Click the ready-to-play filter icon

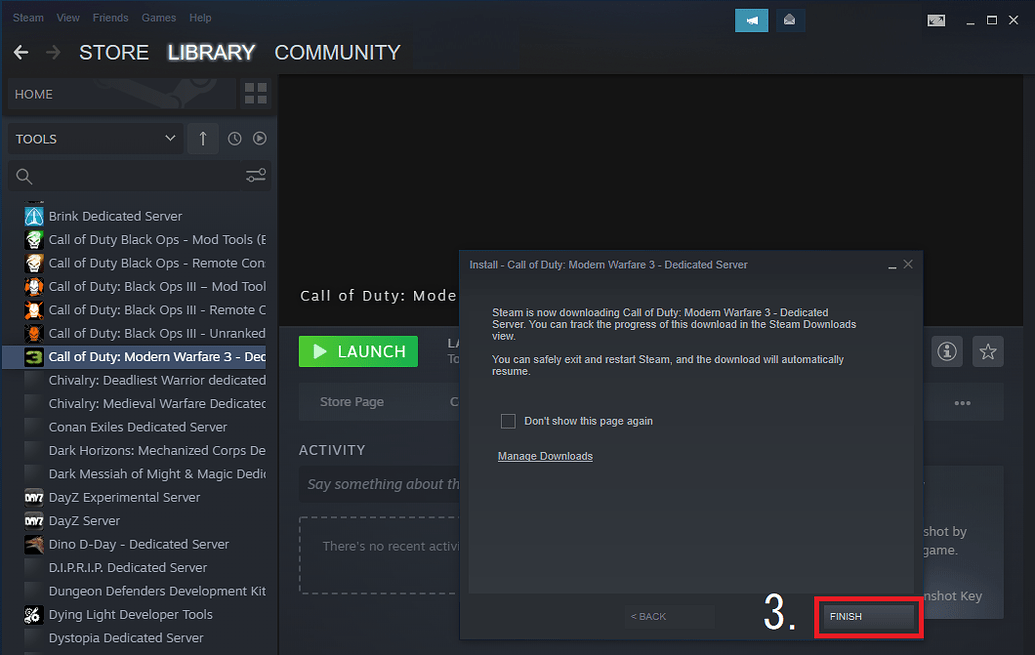pyautogui.click(x=259, y=138)
